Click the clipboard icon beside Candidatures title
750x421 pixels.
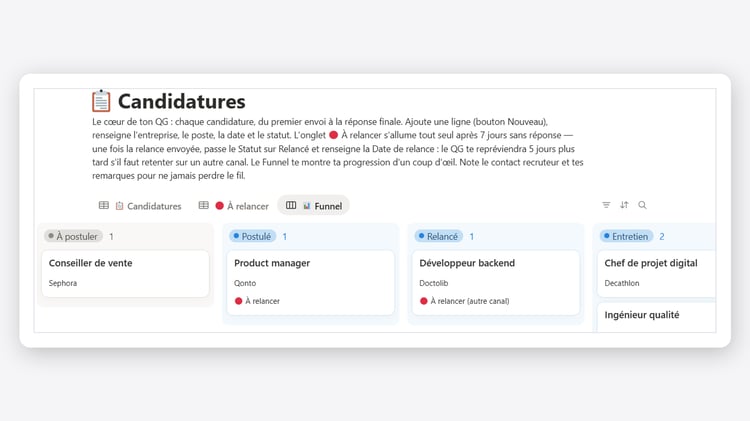[x=101, y=101]
